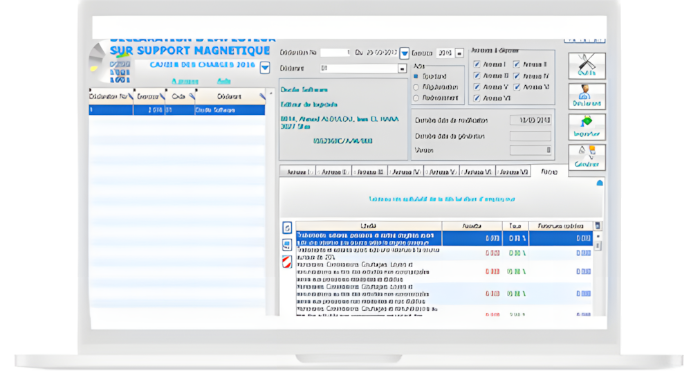Switch to the Annexe III tab

370,172
